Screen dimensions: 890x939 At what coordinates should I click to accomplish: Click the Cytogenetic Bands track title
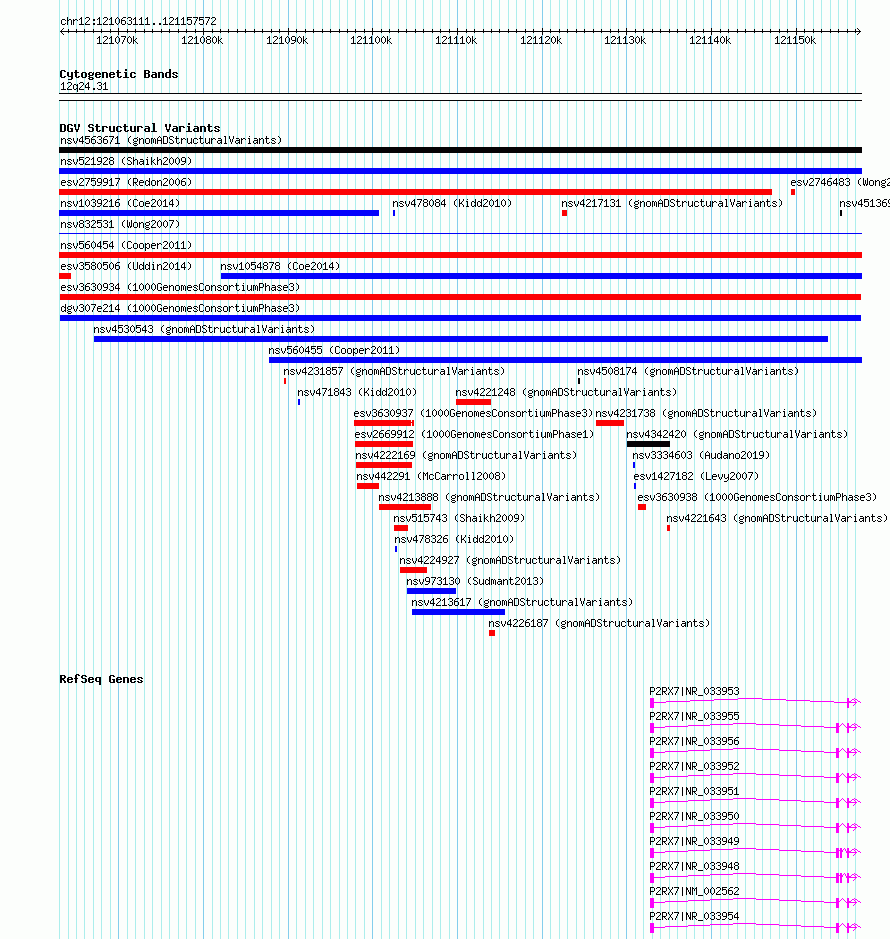click(119, 74)
